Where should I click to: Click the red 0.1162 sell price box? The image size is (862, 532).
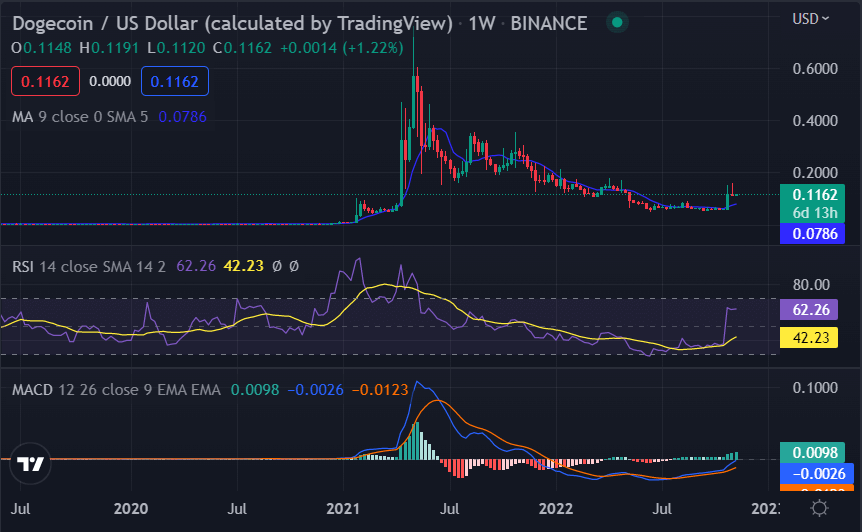[45, 81]
